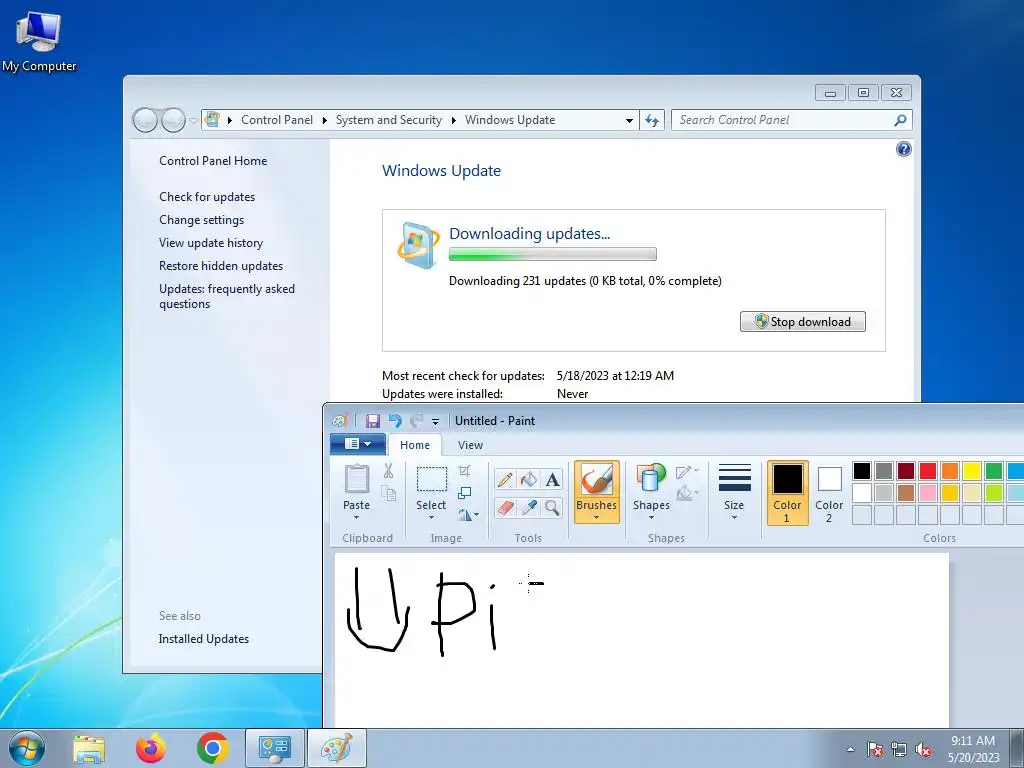
Task: Click the Paint application icon in title bar
Action: click(340, 421)
